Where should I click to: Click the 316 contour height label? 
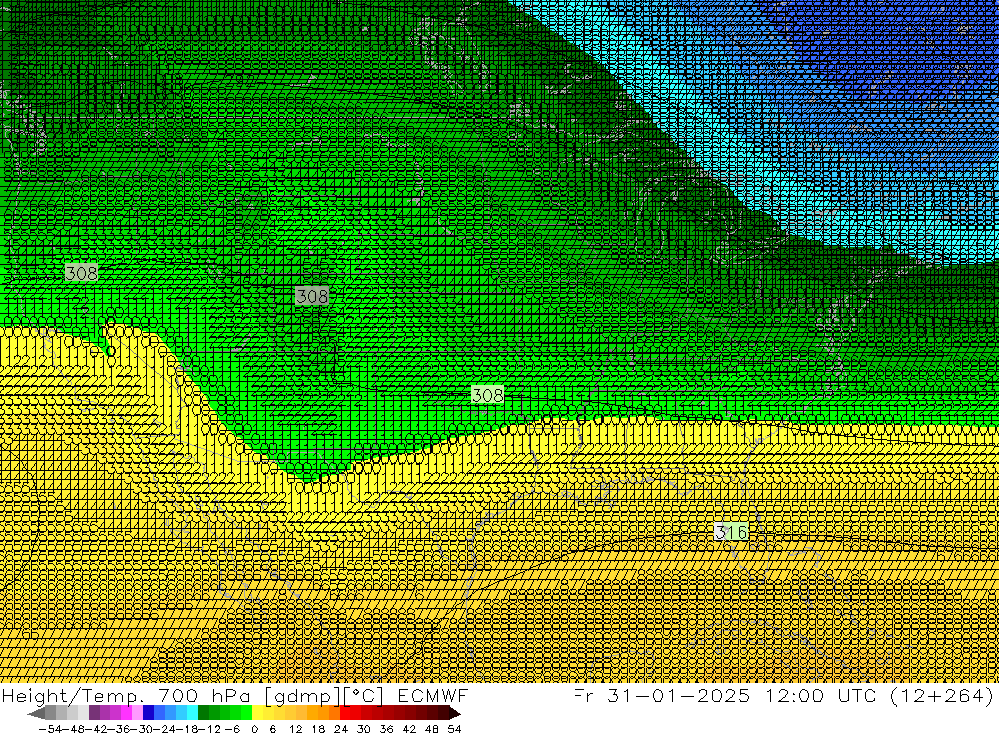coord(732,531)
